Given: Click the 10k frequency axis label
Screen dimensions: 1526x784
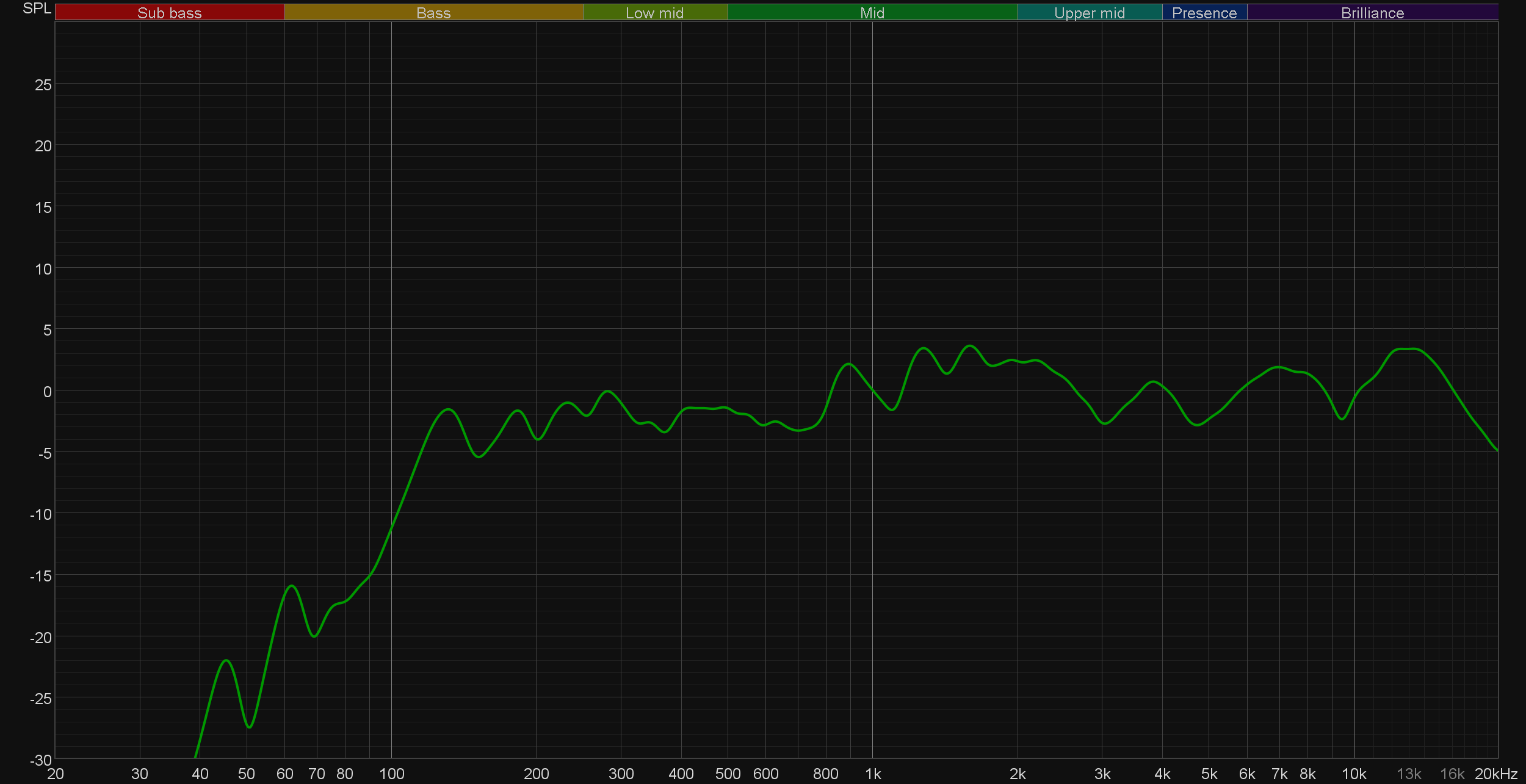Looking at the screenshot, I should pos(1353,774).
